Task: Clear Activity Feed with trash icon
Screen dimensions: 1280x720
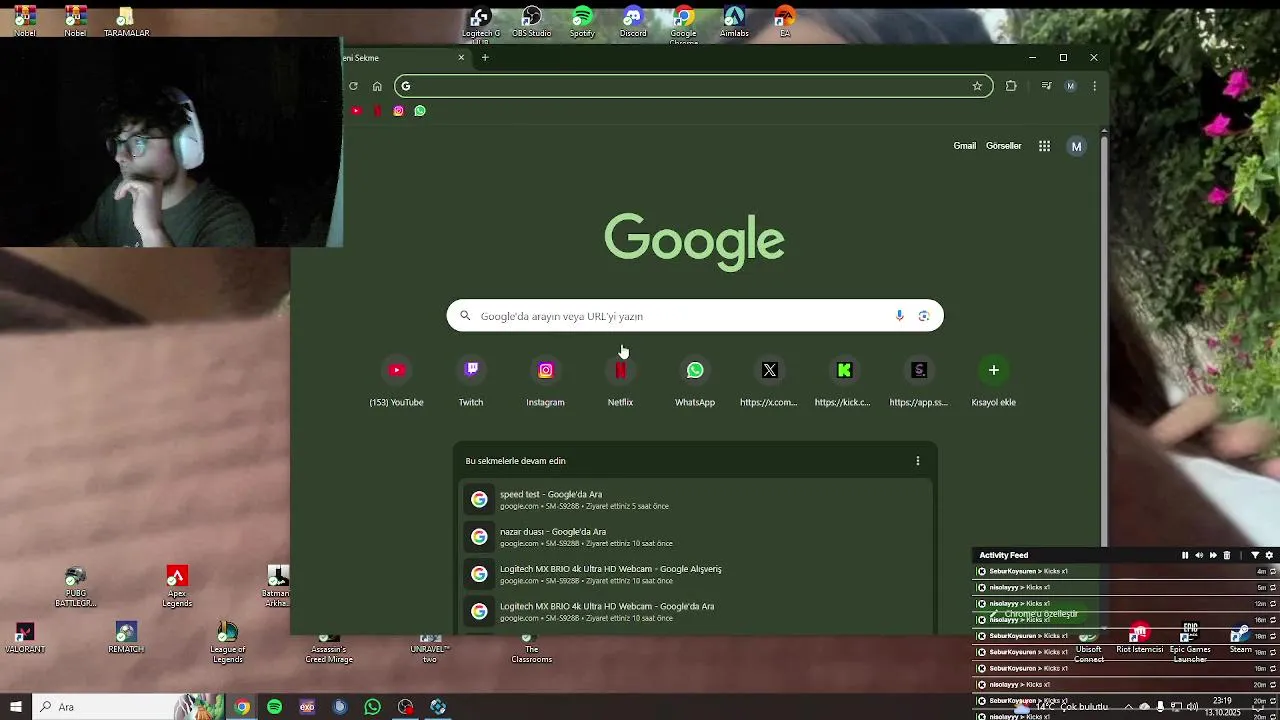Action: pos(1227,555)
